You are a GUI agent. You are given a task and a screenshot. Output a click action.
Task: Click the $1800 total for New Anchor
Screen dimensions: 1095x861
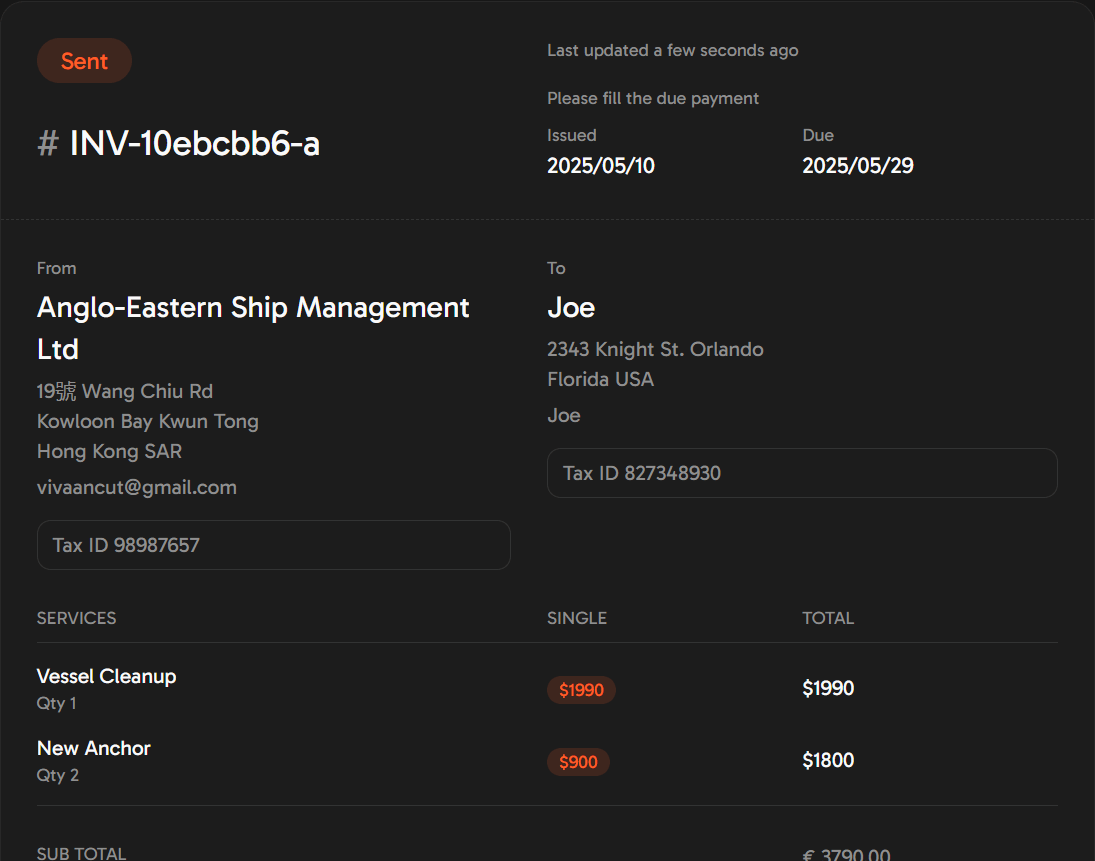[828, 760]
